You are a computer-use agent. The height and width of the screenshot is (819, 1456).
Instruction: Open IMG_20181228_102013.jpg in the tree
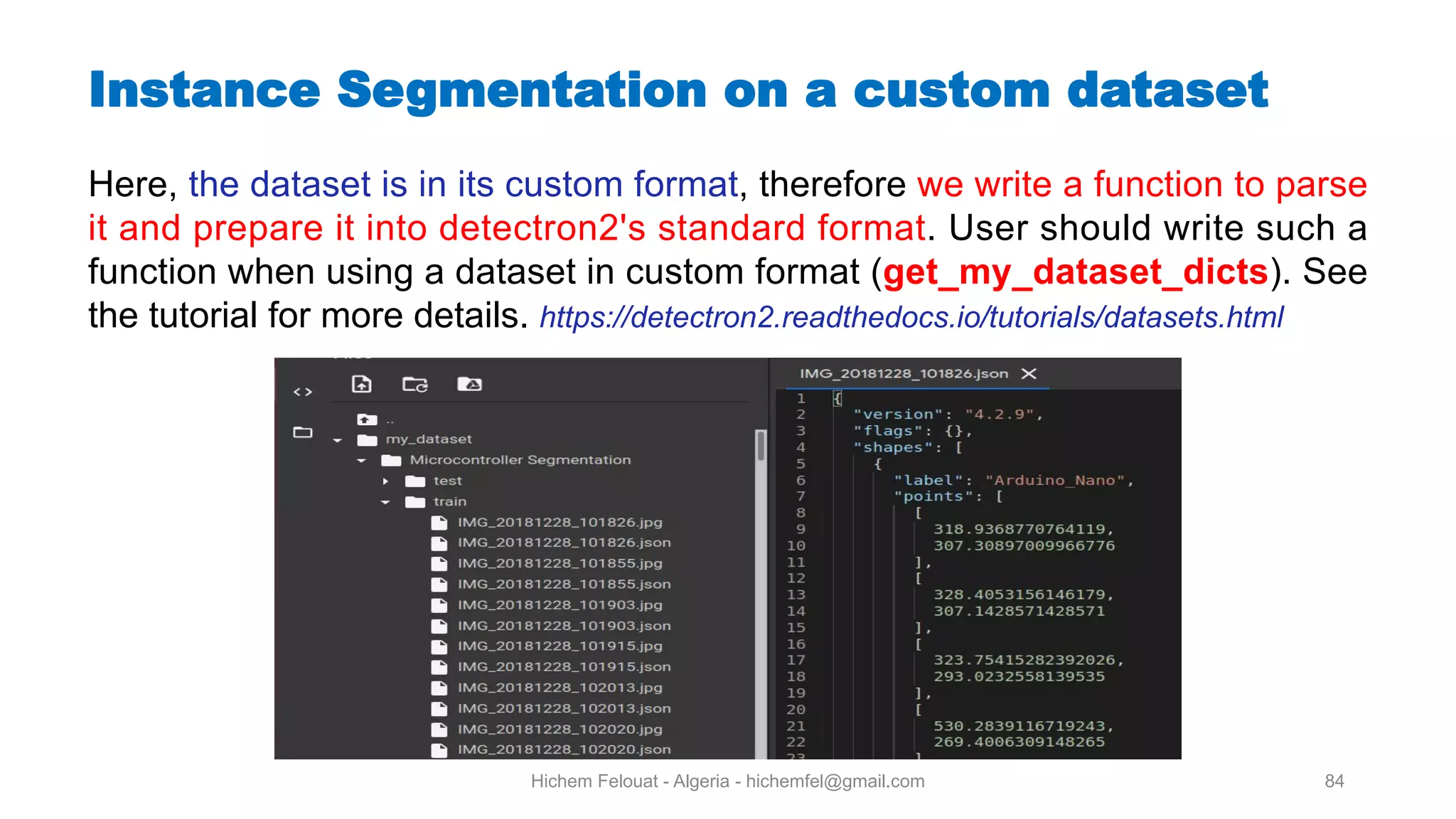click(560, 688)
